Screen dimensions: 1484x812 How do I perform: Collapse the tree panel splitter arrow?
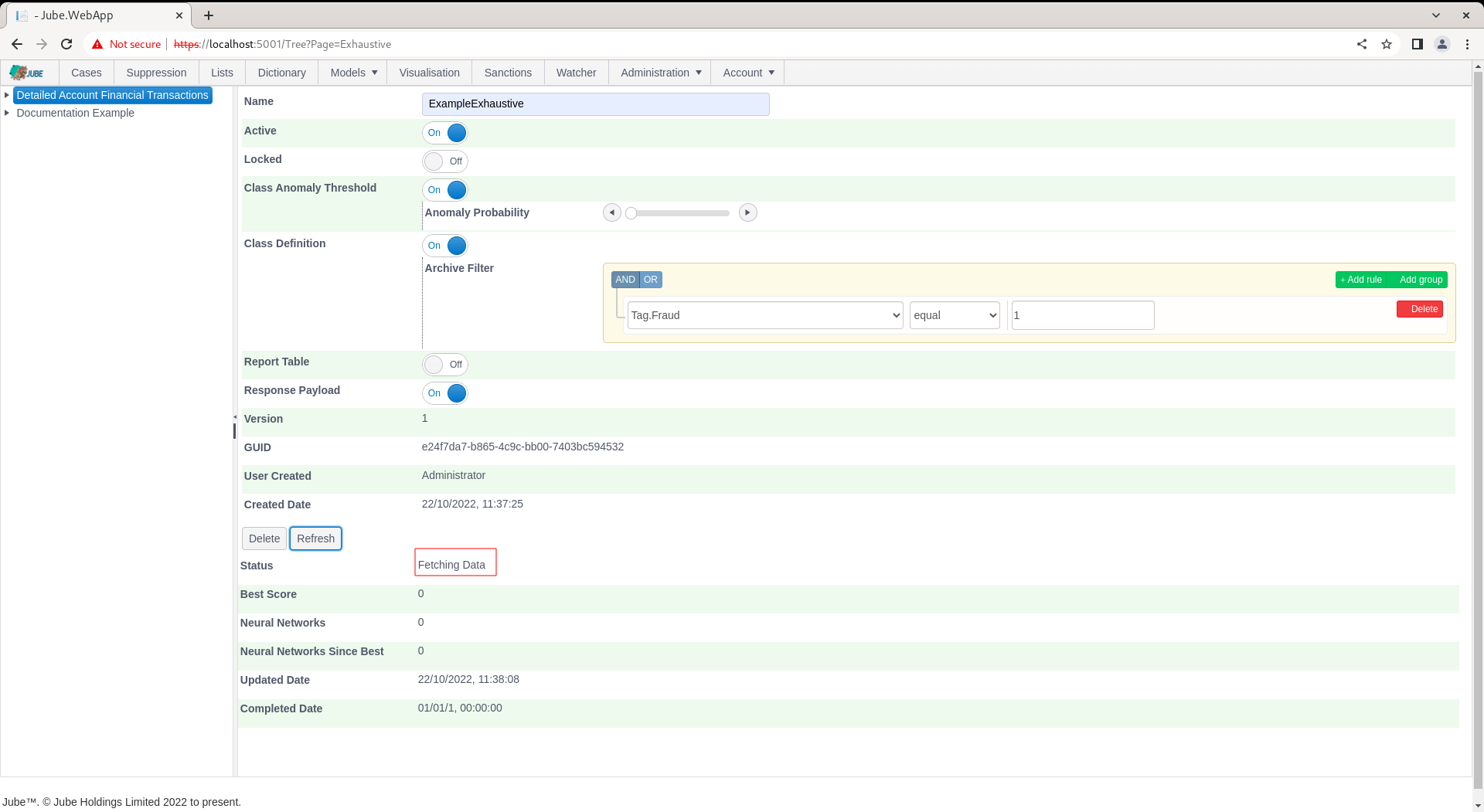235,417
